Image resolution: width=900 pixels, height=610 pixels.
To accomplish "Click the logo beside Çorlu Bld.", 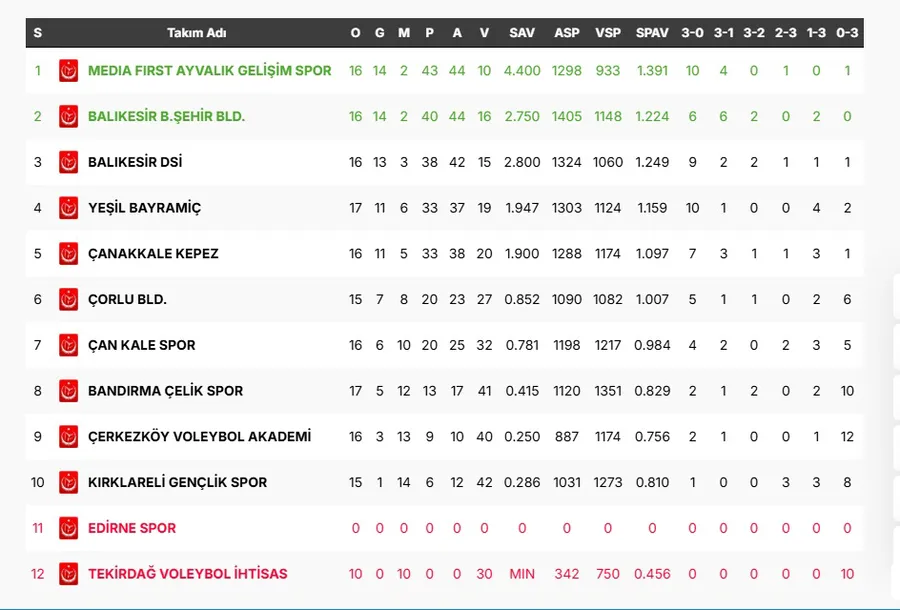I will point(68,299).
